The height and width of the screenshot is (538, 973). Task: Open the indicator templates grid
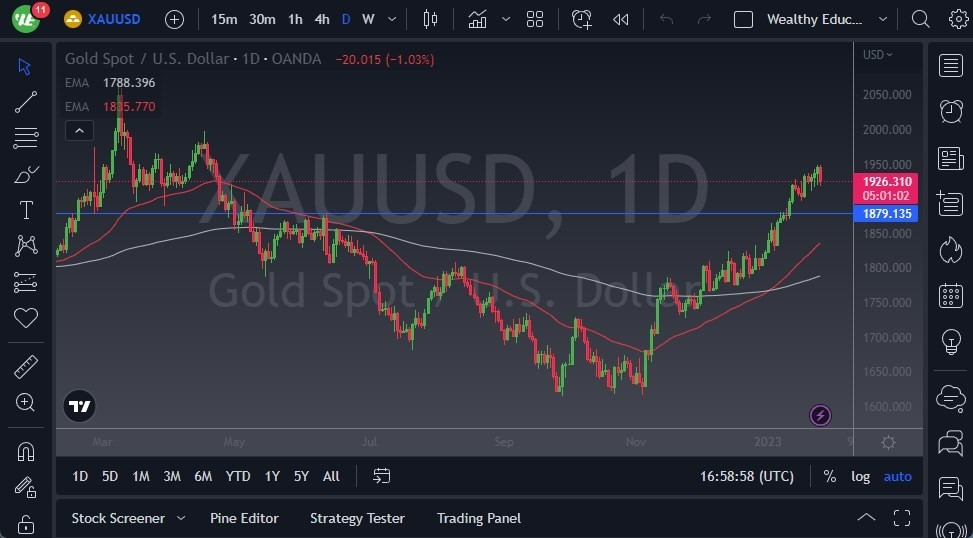(535, 19)
